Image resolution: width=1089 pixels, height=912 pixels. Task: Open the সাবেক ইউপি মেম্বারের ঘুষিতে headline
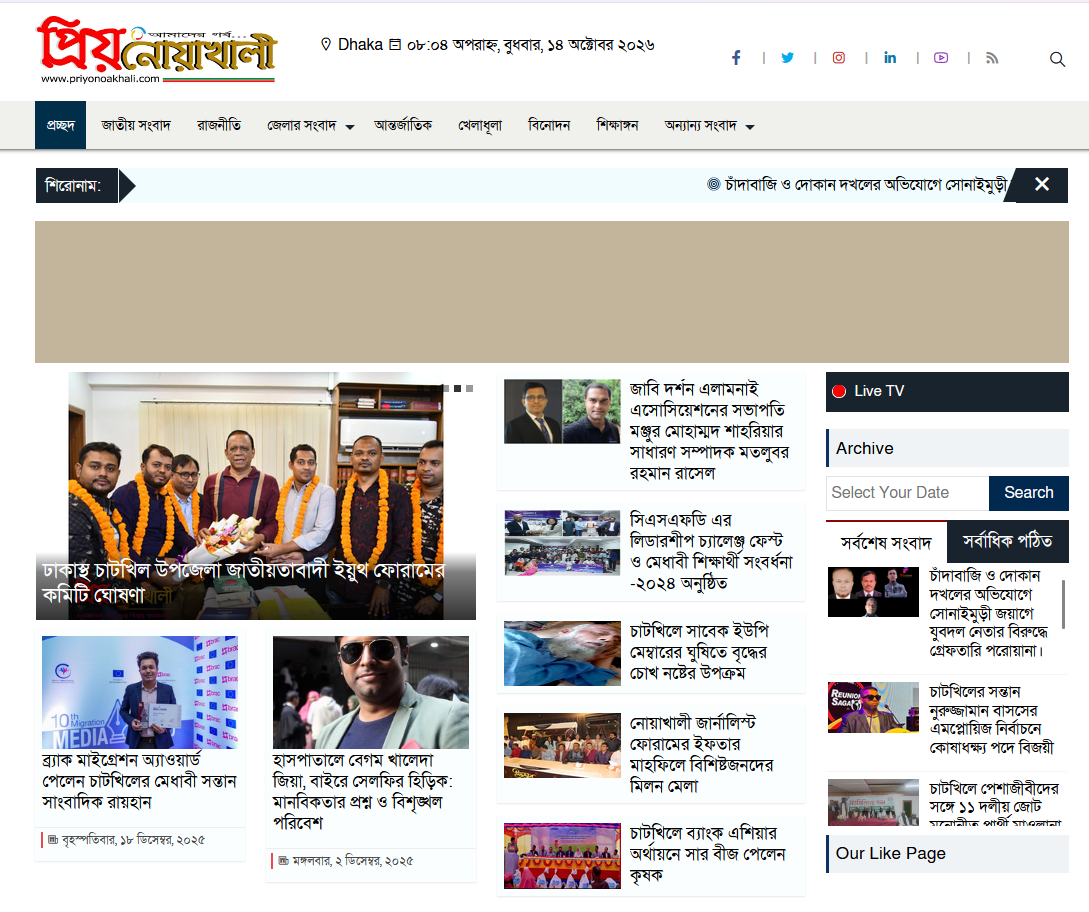[x=699, y=652]
